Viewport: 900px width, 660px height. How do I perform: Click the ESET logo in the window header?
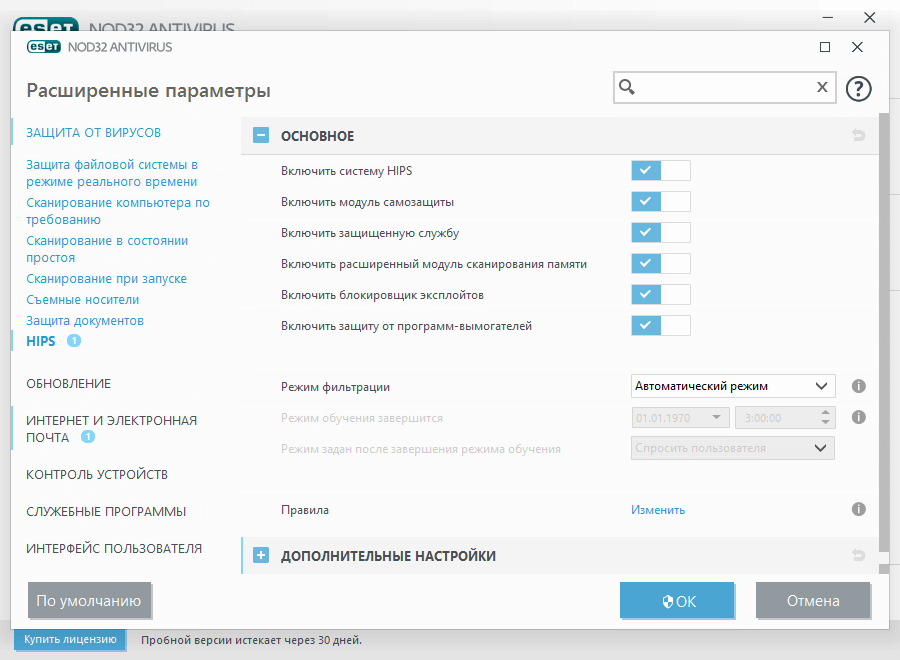(45, 46)
